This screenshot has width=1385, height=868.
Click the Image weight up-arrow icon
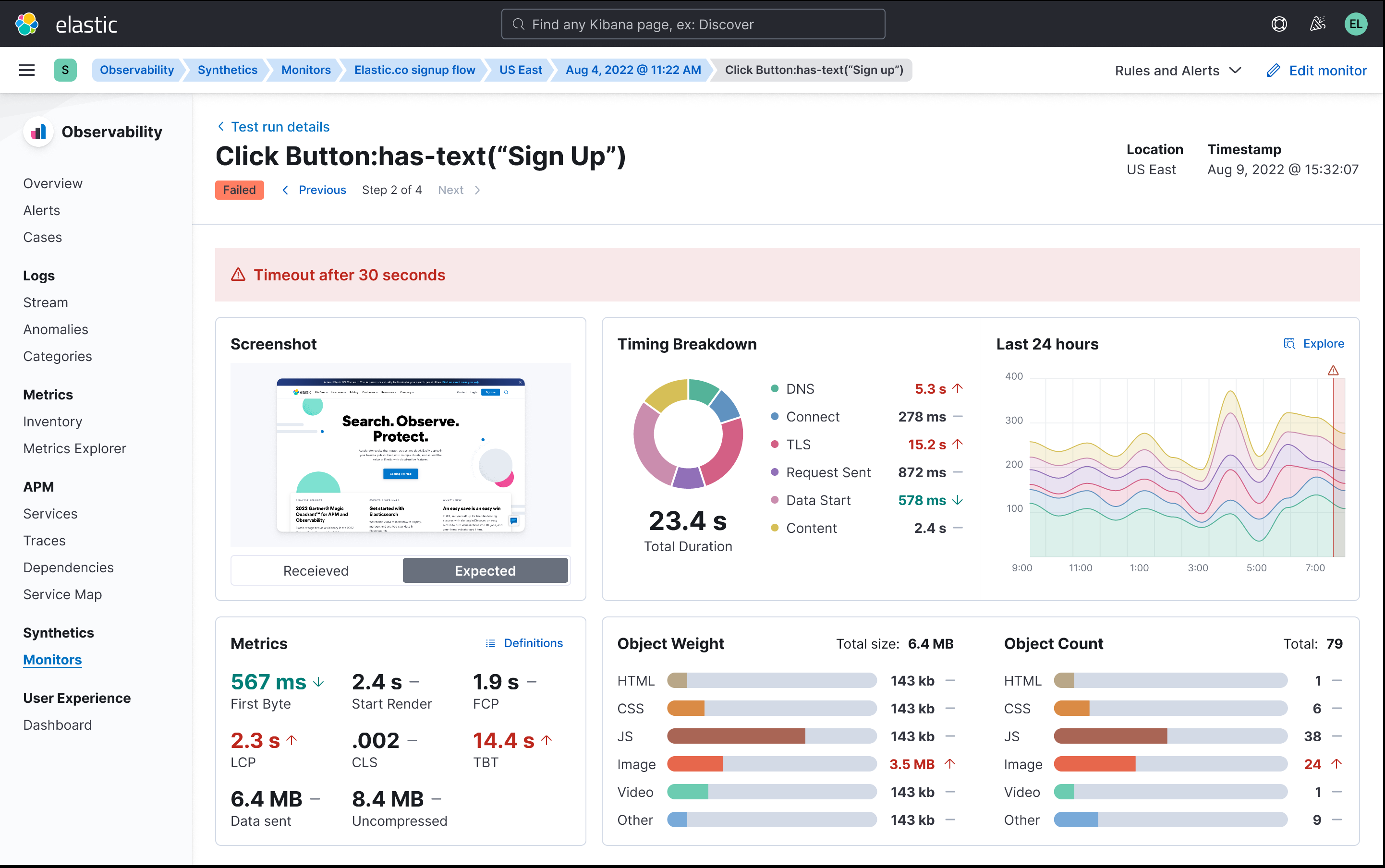click(x=950, y=764)
